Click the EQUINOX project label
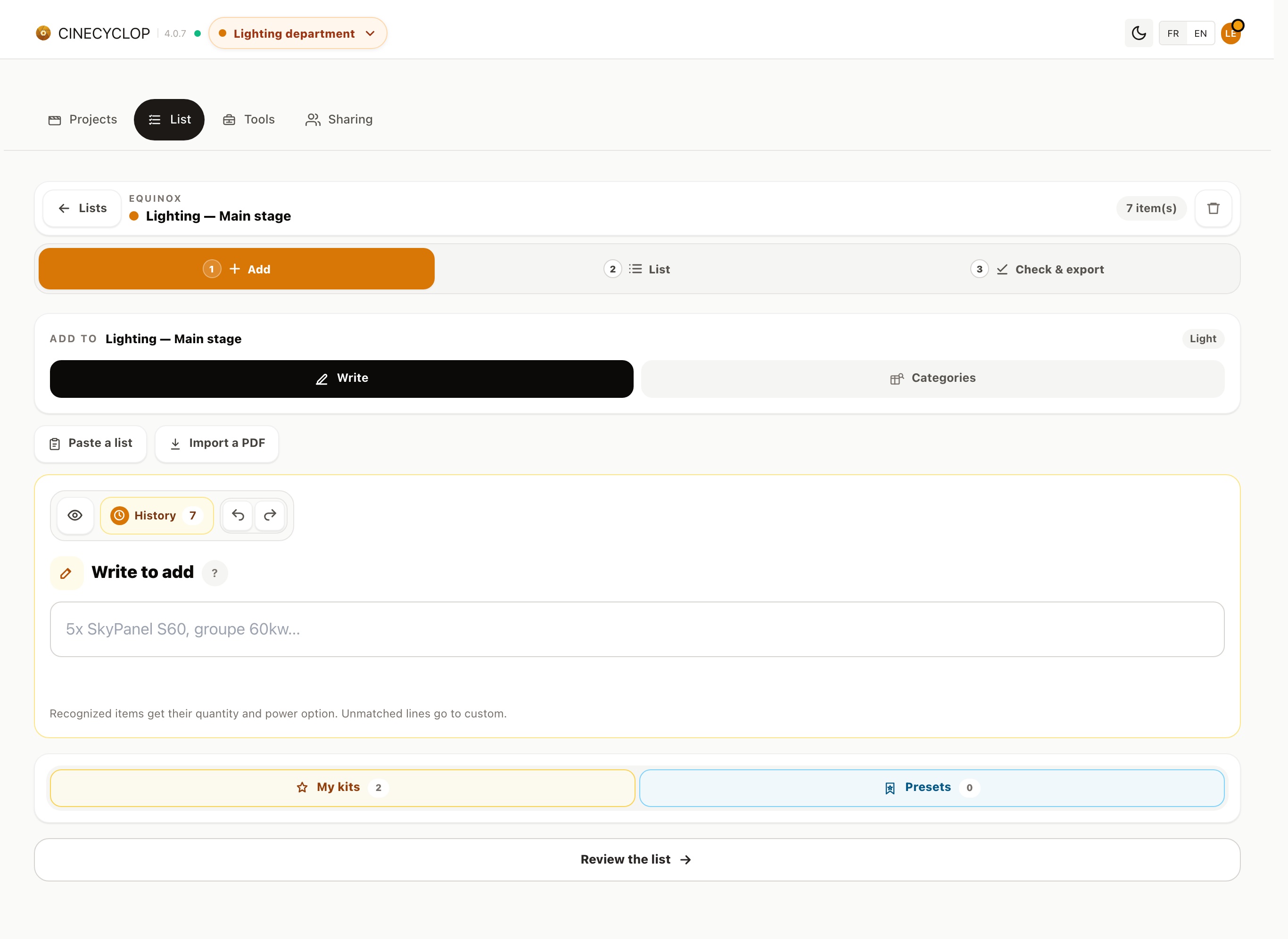 (155, 198)
